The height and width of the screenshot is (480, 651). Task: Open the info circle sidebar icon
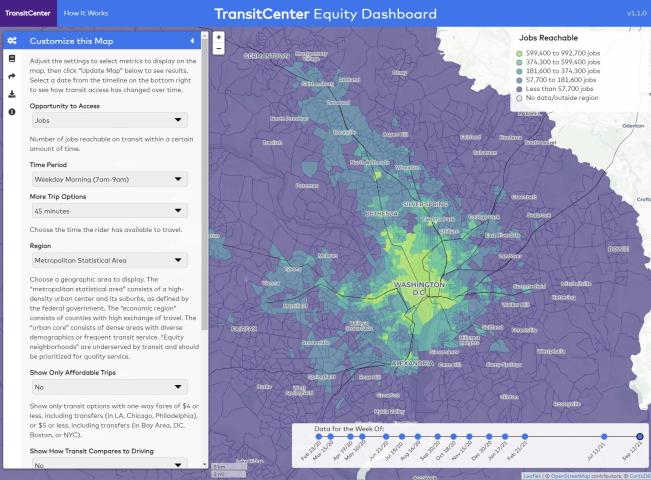[x=12, y=112]
